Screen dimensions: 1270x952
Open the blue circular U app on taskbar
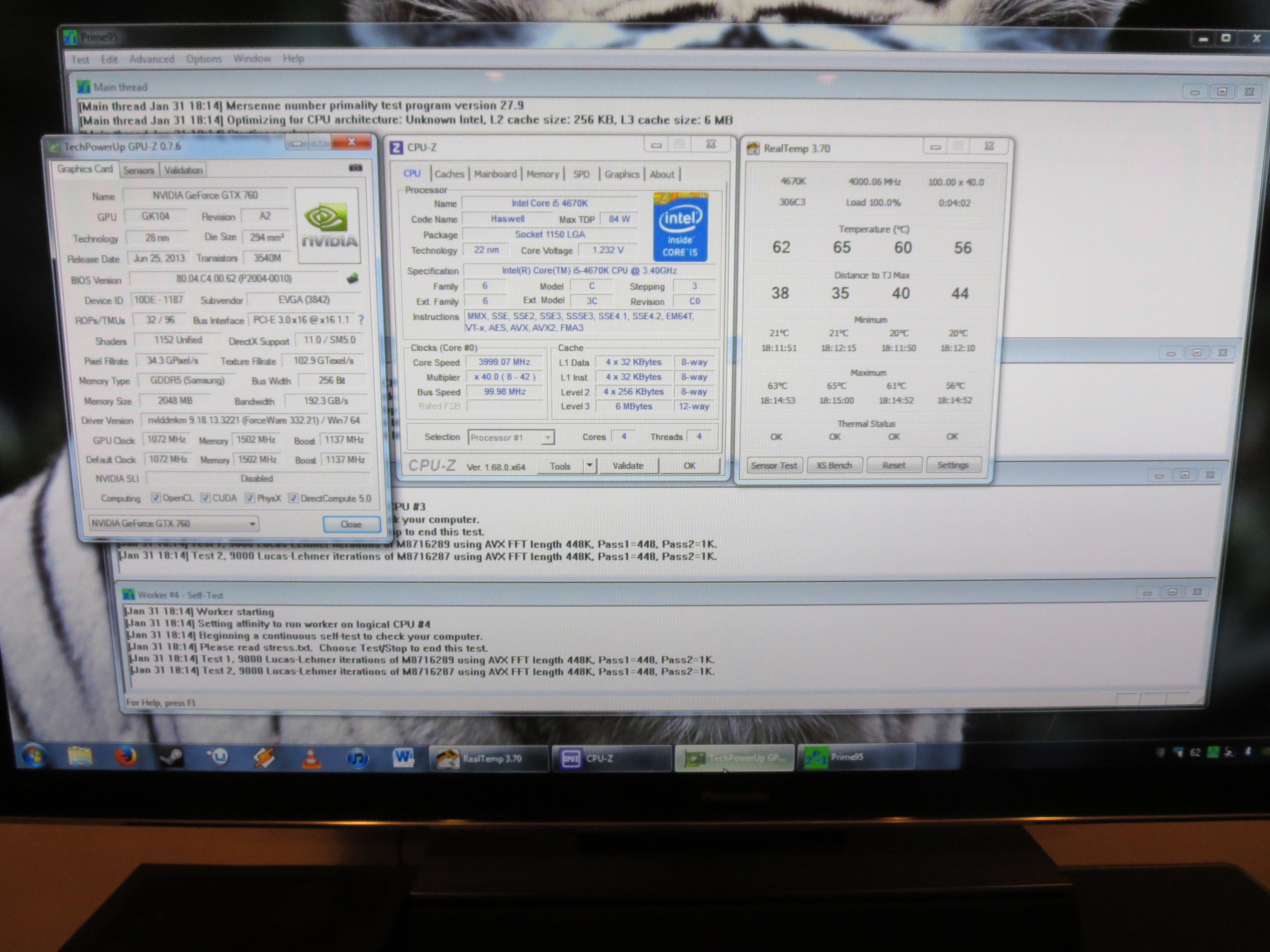coord(217,757)
